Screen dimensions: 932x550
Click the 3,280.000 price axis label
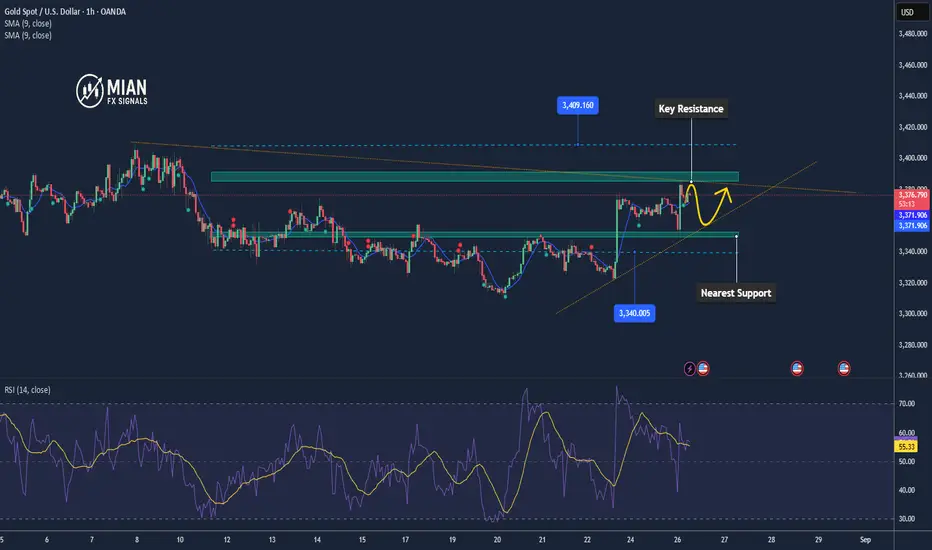[x=912, y=345]
